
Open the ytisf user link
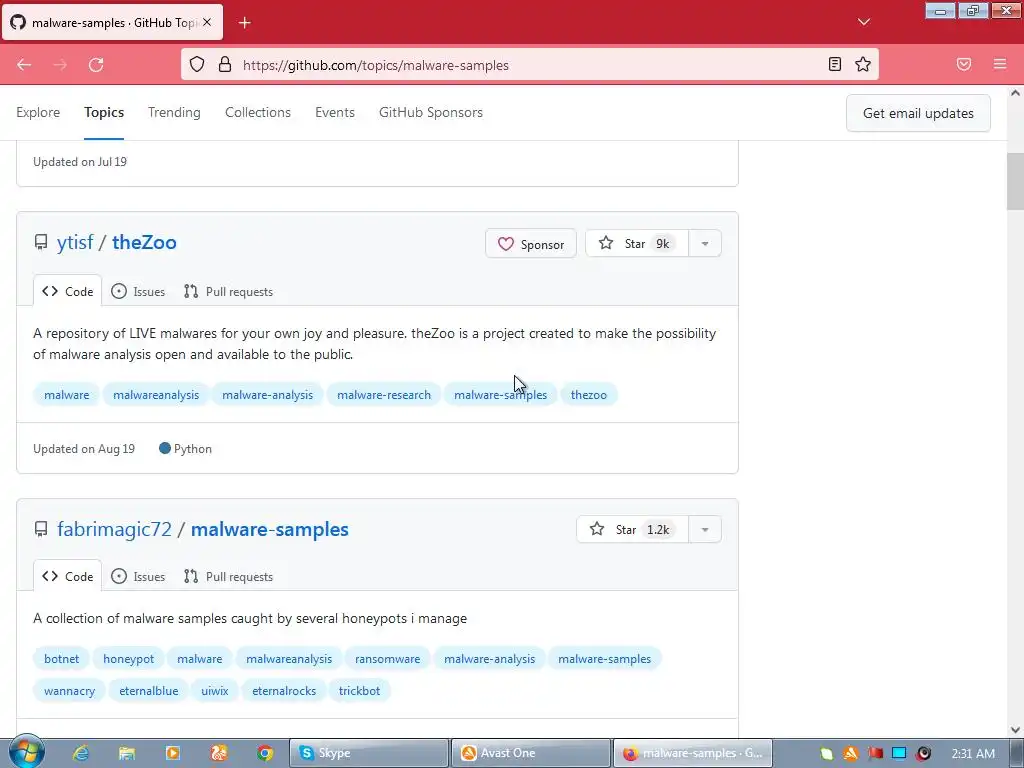click(75, 242)
